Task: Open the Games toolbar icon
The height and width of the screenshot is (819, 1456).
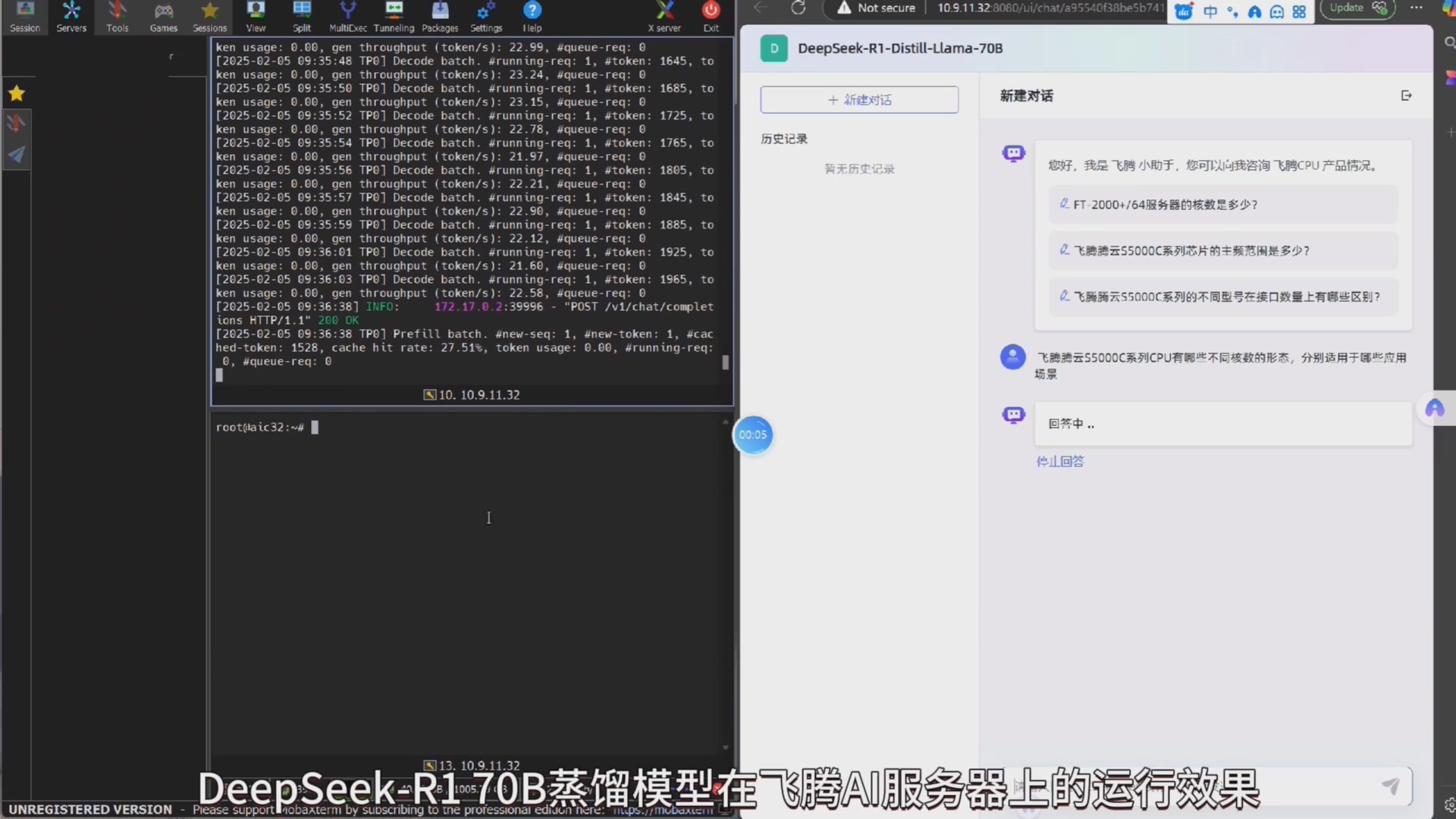Action: click(x=163, y=16)
